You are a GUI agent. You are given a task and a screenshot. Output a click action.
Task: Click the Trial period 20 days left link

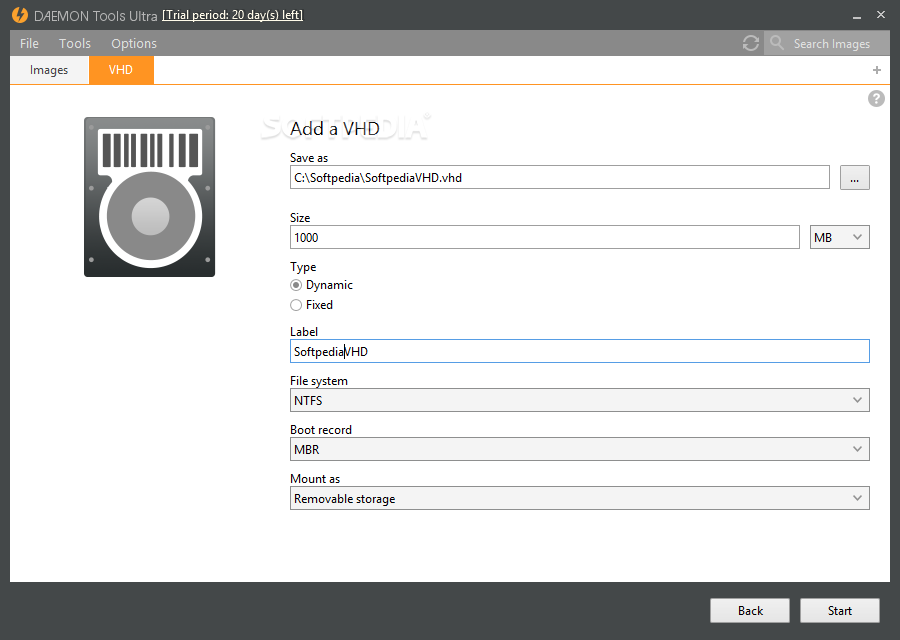pyautogui.click(x=232, y=15)
